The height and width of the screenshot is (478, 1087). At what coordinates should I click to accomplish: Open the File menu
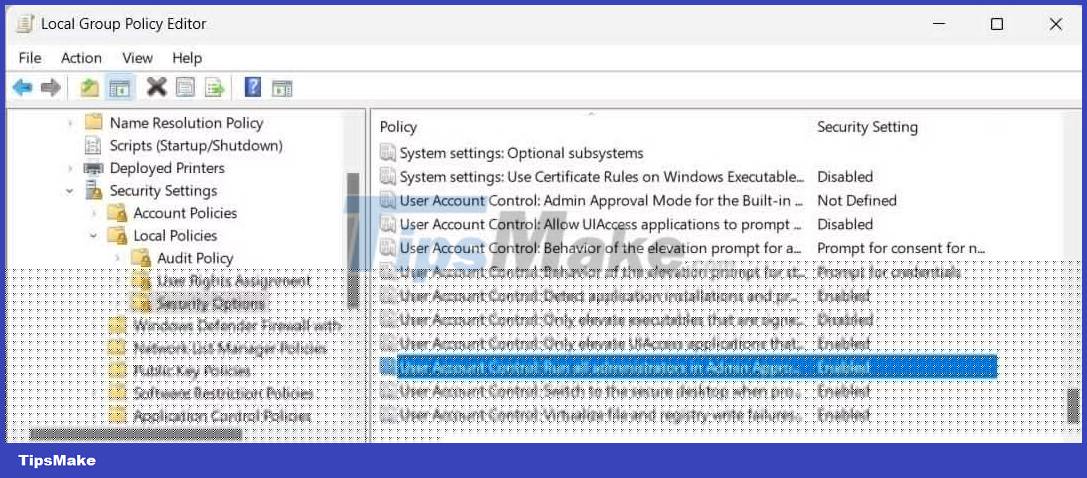coord(30,57)
